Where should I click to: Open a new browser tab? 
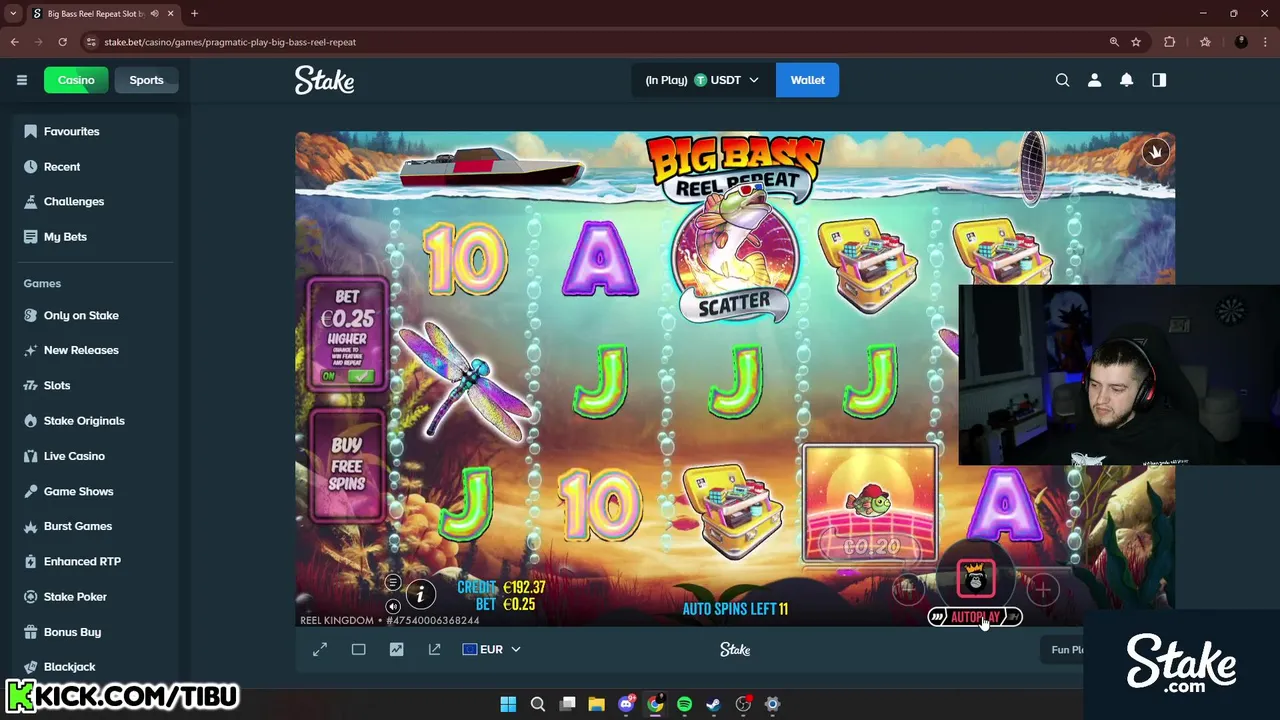(194, 14)
